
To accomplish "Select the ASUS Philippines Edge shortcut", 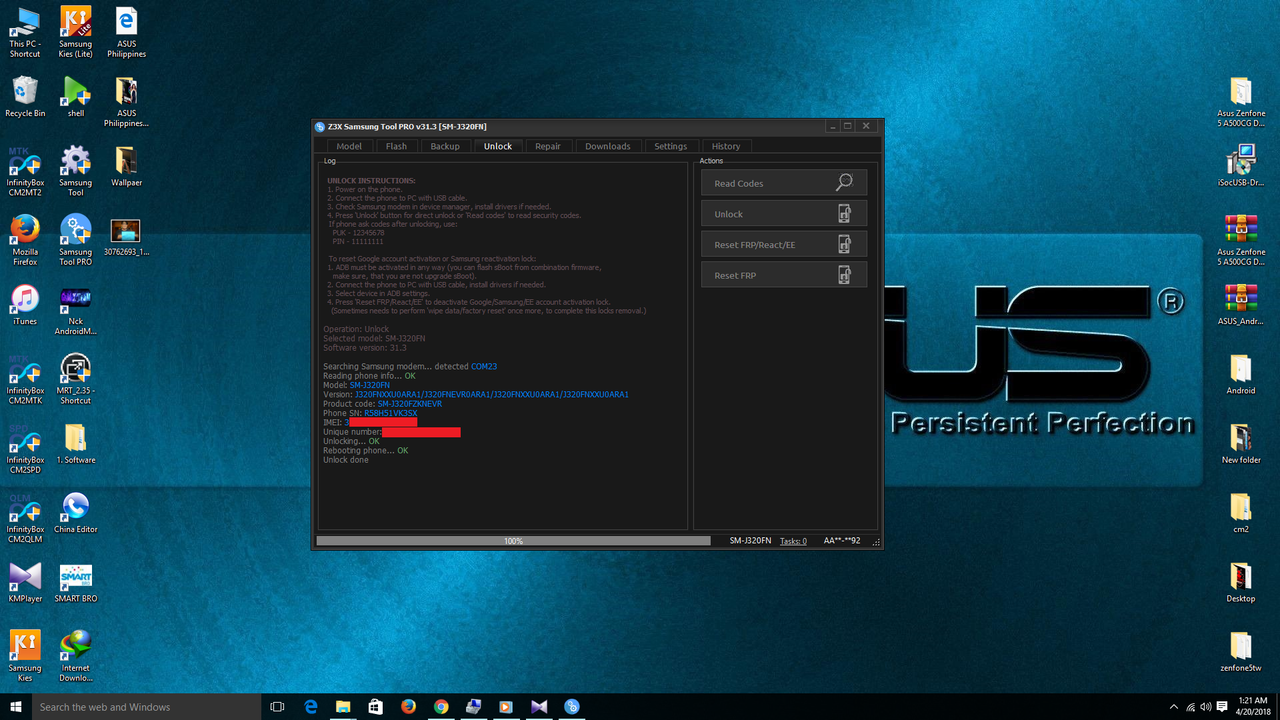I will [126, 32].
